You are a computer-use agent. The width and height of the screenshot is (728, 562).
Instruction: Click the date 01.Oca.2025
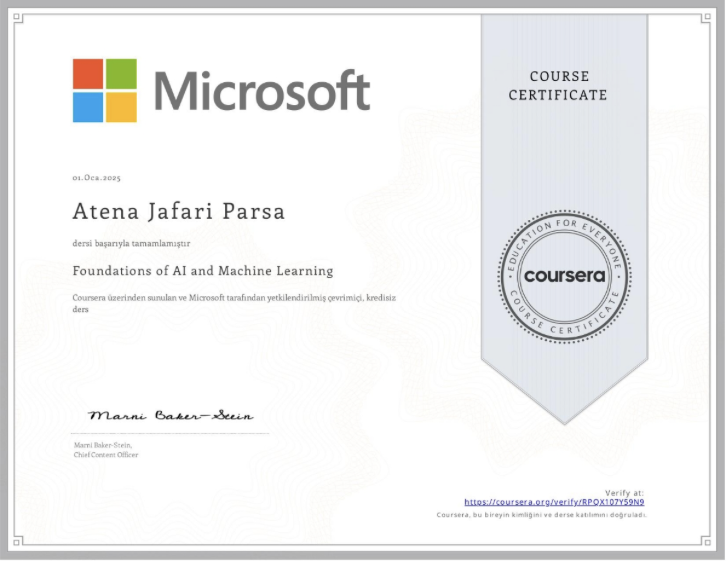97,178
